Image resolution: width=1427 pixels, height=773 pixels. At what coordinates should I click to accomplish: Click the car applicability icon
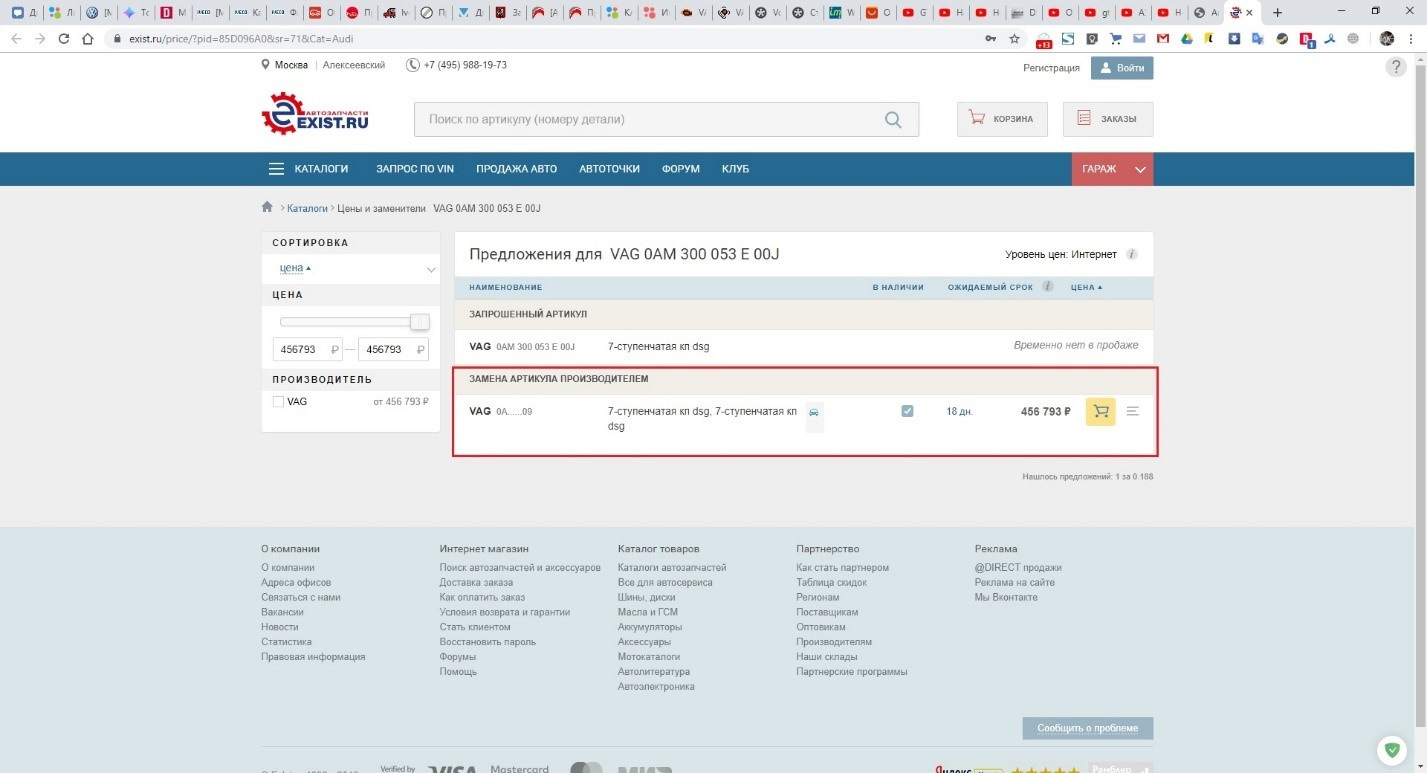click(814, 412)
